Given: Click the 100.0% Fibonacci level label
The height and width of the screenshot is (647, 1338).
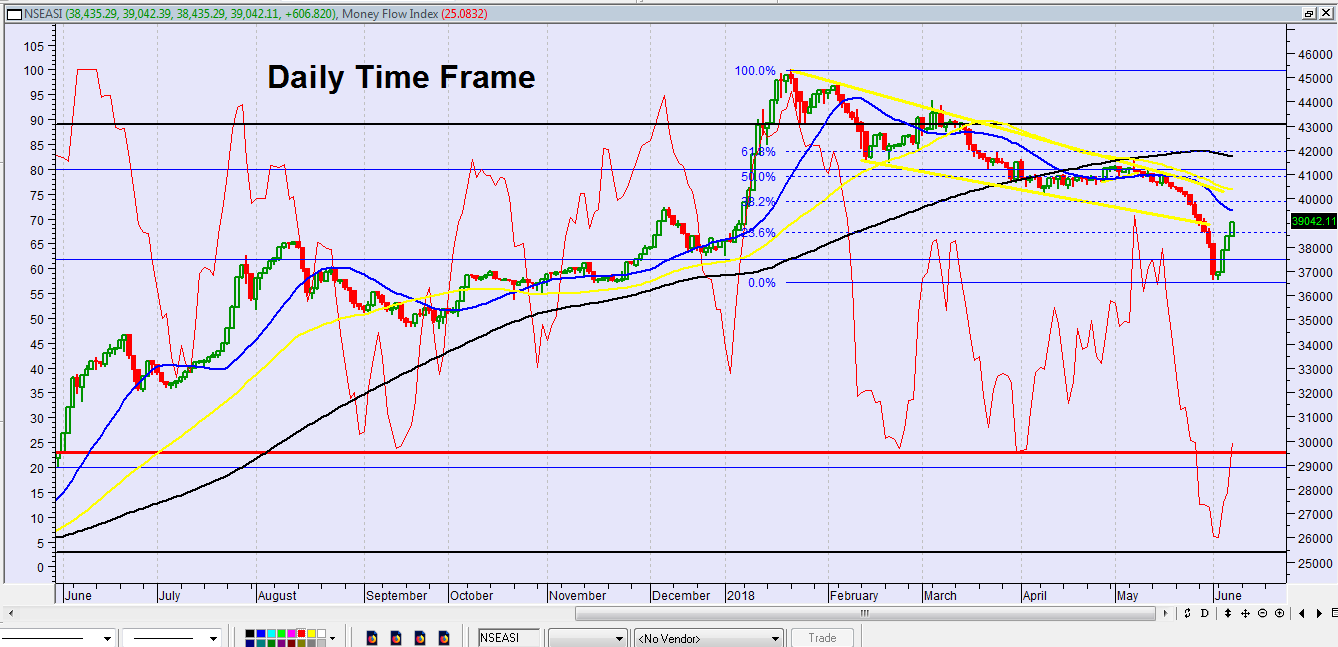Looking at the screenshot, I should pos(755,71).
